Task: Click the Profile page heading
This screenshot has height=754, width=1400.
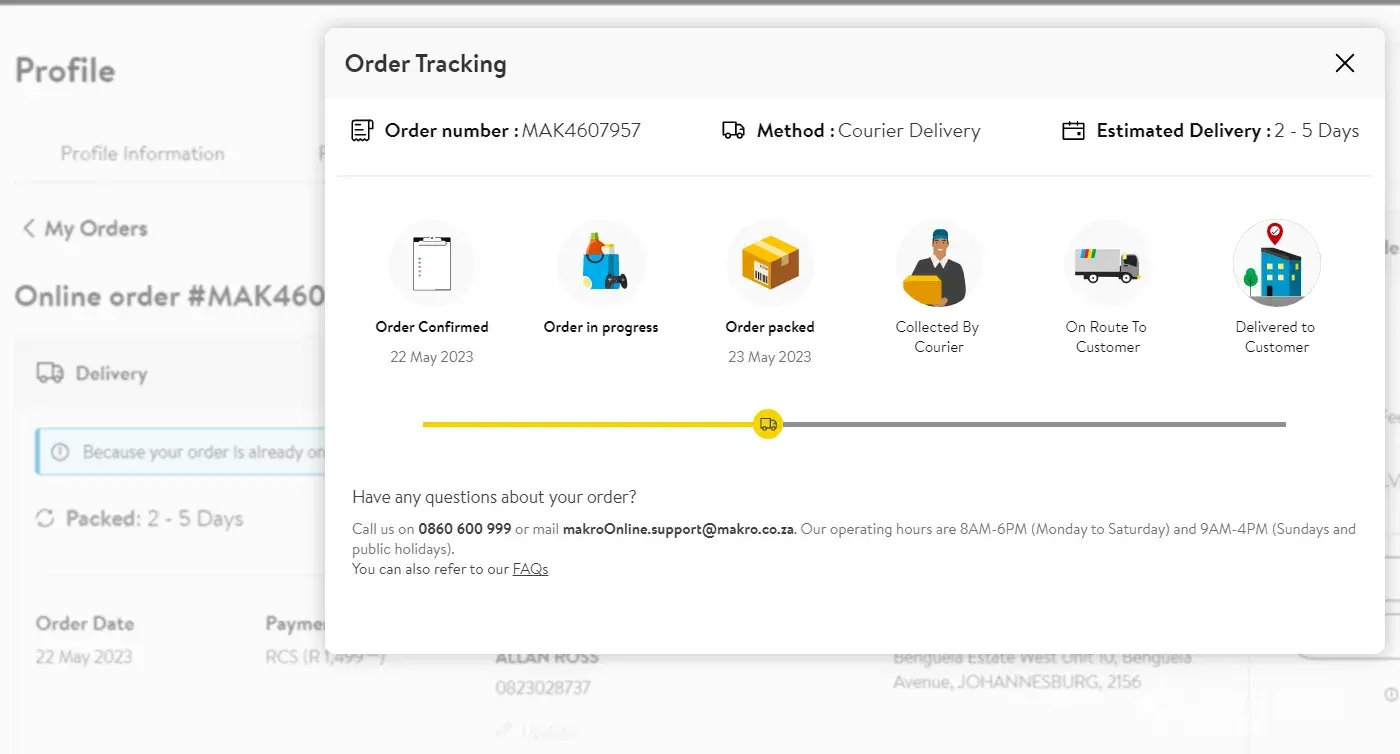Action: (x=65, y=71)
